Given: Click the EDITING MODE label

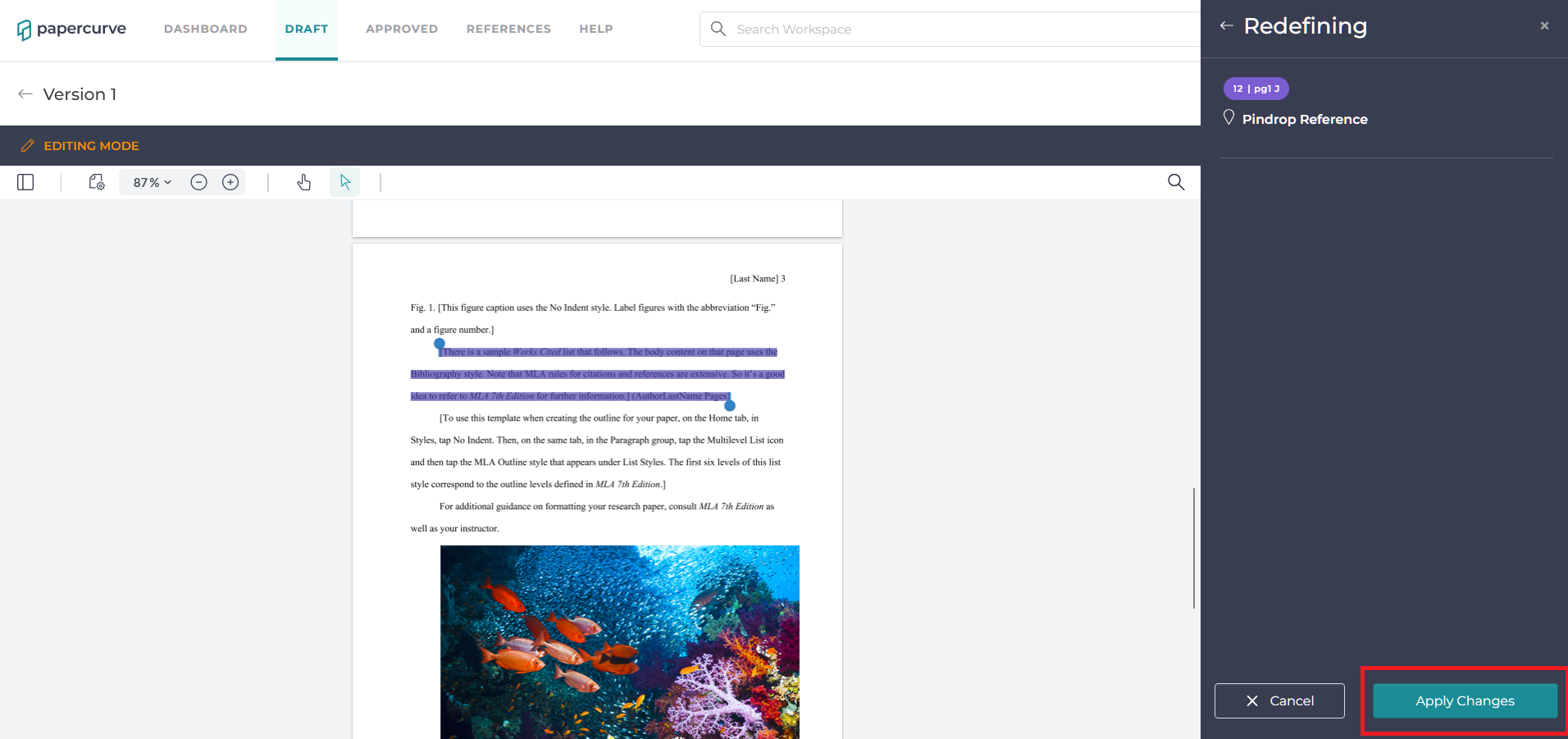Looking at the screenshot, I should [91, 146].
